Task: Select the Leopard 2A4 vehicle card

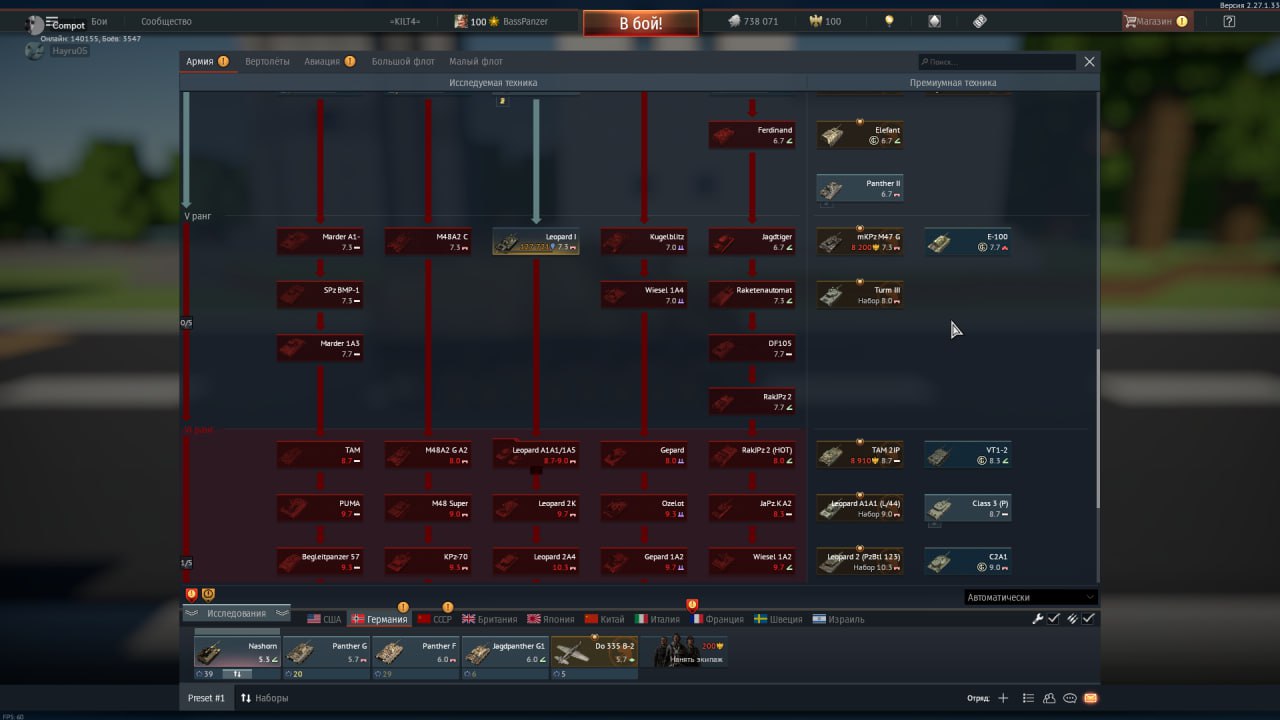Action: coord(536,562)
